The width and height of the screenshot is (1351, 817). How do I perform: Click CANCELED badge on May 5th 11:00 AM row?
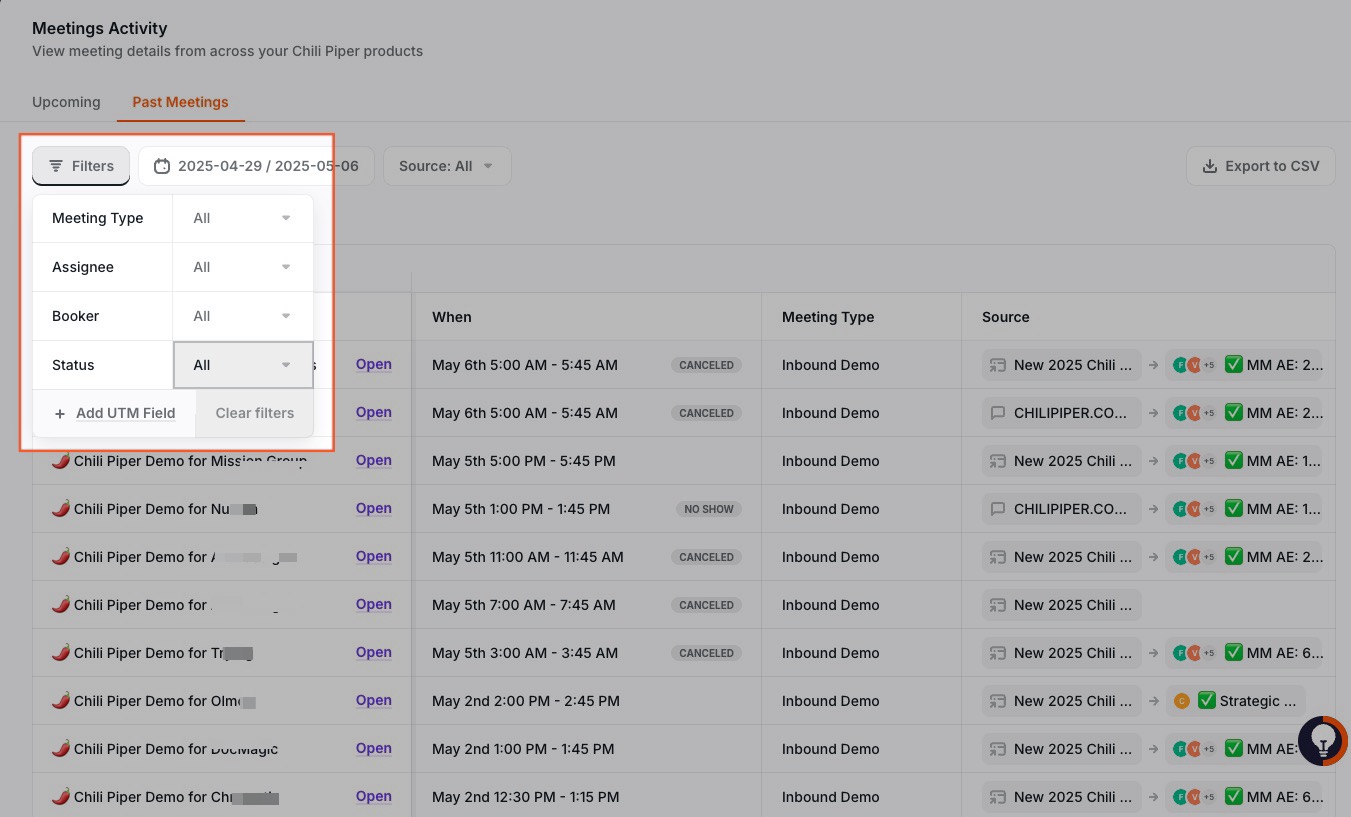coord(706,557)
